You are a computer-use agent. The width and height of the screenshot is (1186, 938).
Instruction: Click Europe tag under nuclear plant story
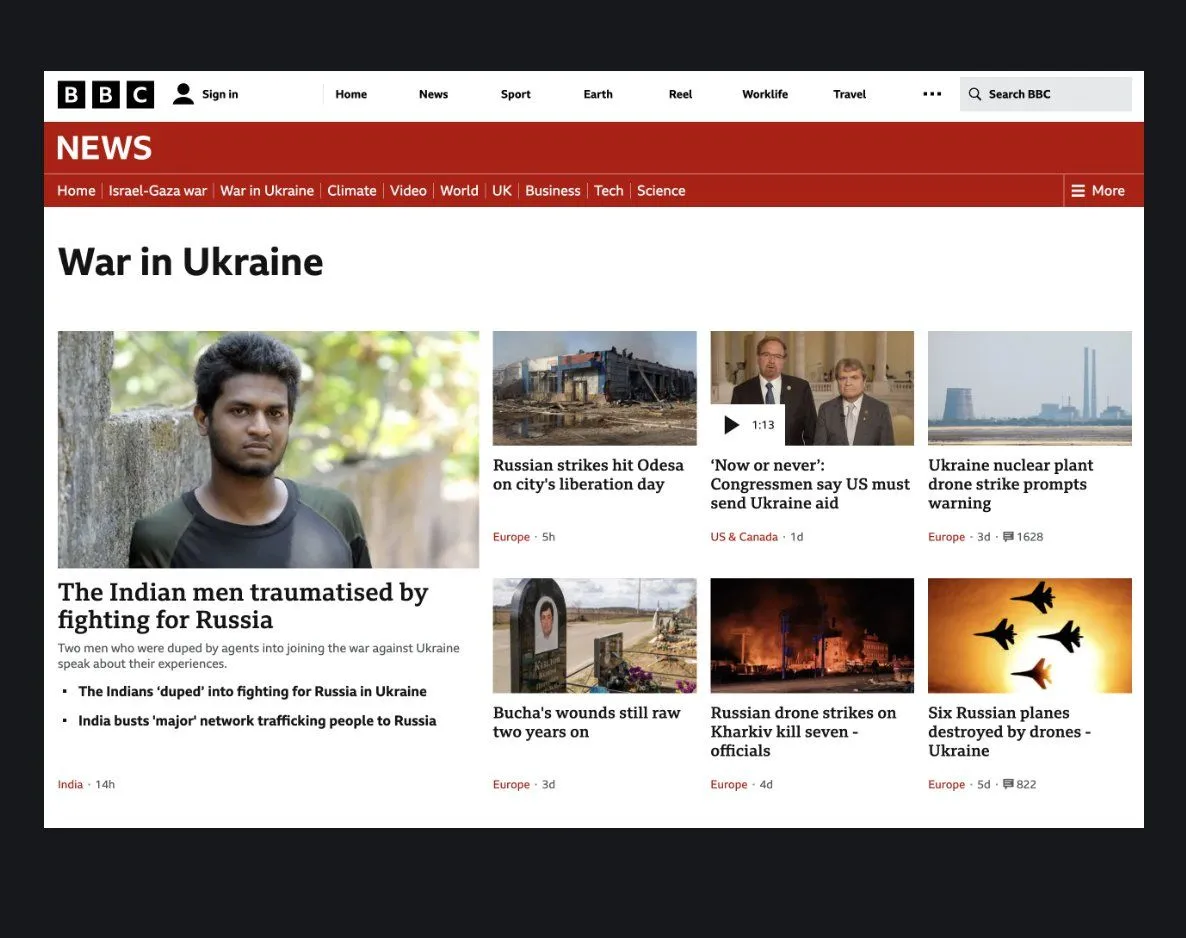coord(946,536)
